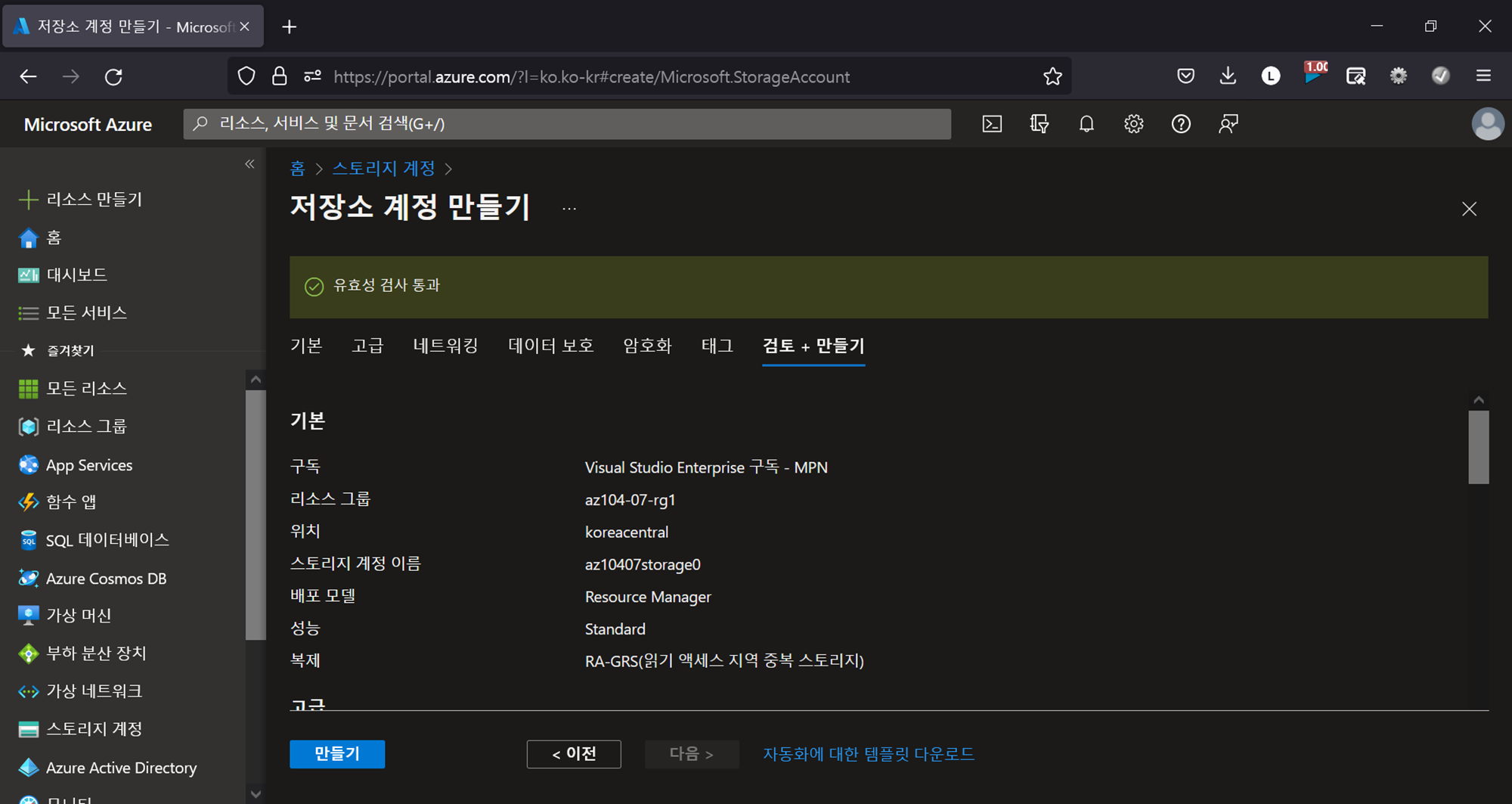Open Azure portal settings gear

pyautogui.click(x=1133, y=124)
